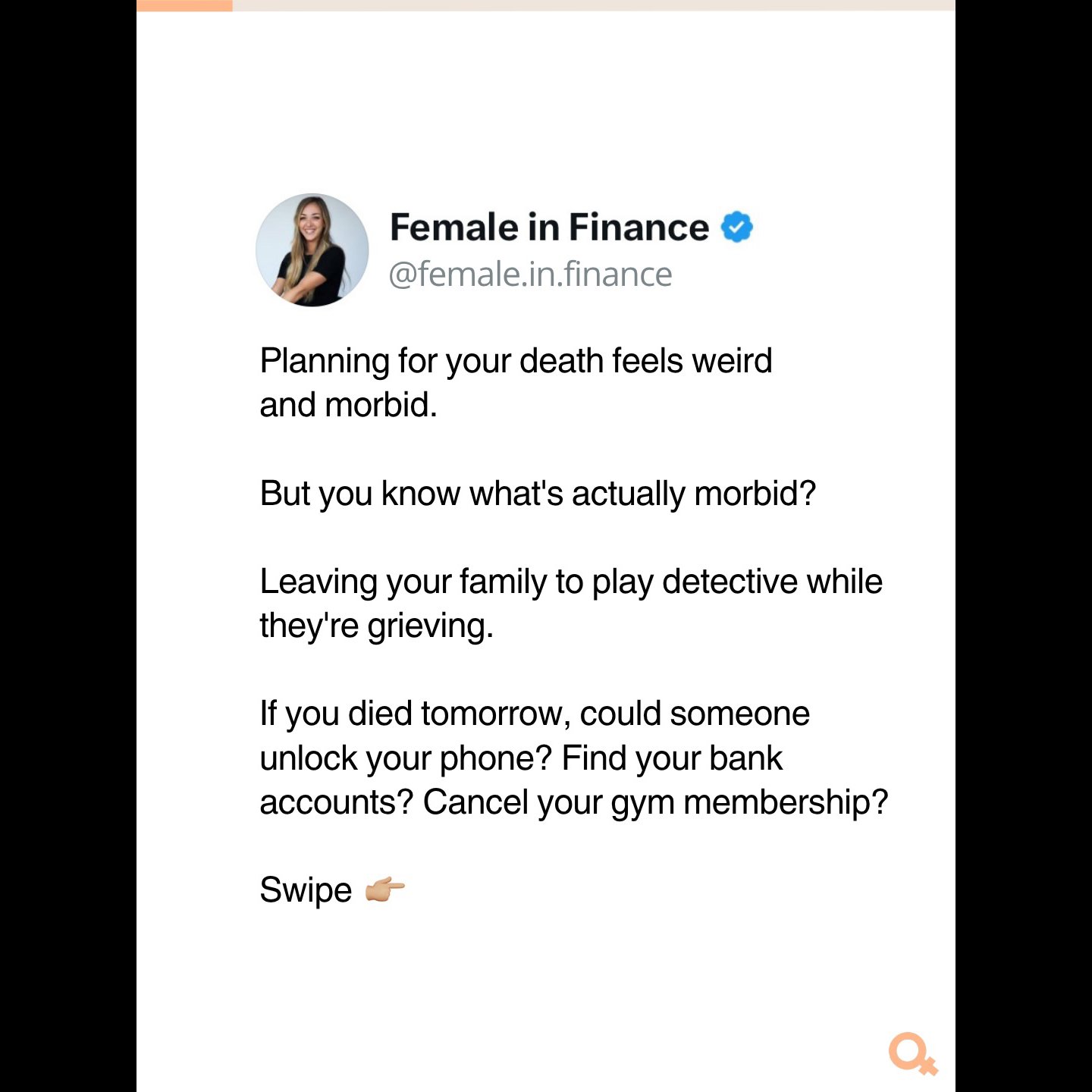The image size is (1092, 1092).
Task: Select 'Cancel your gym membership?' text
Action: click(x=655, y=802)
